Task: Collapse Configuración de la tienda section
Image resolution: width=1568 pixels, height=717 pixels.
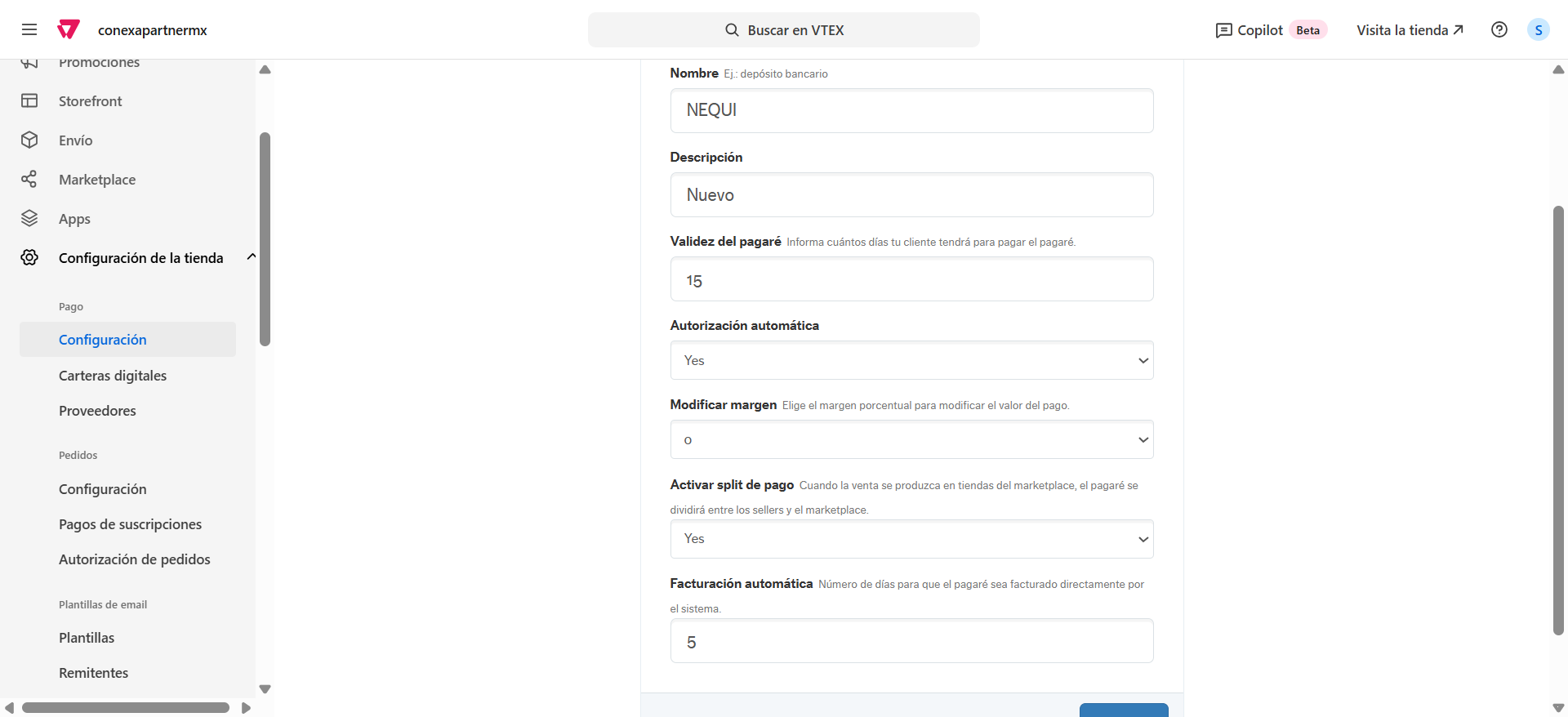Action: [x=251, y=257]
